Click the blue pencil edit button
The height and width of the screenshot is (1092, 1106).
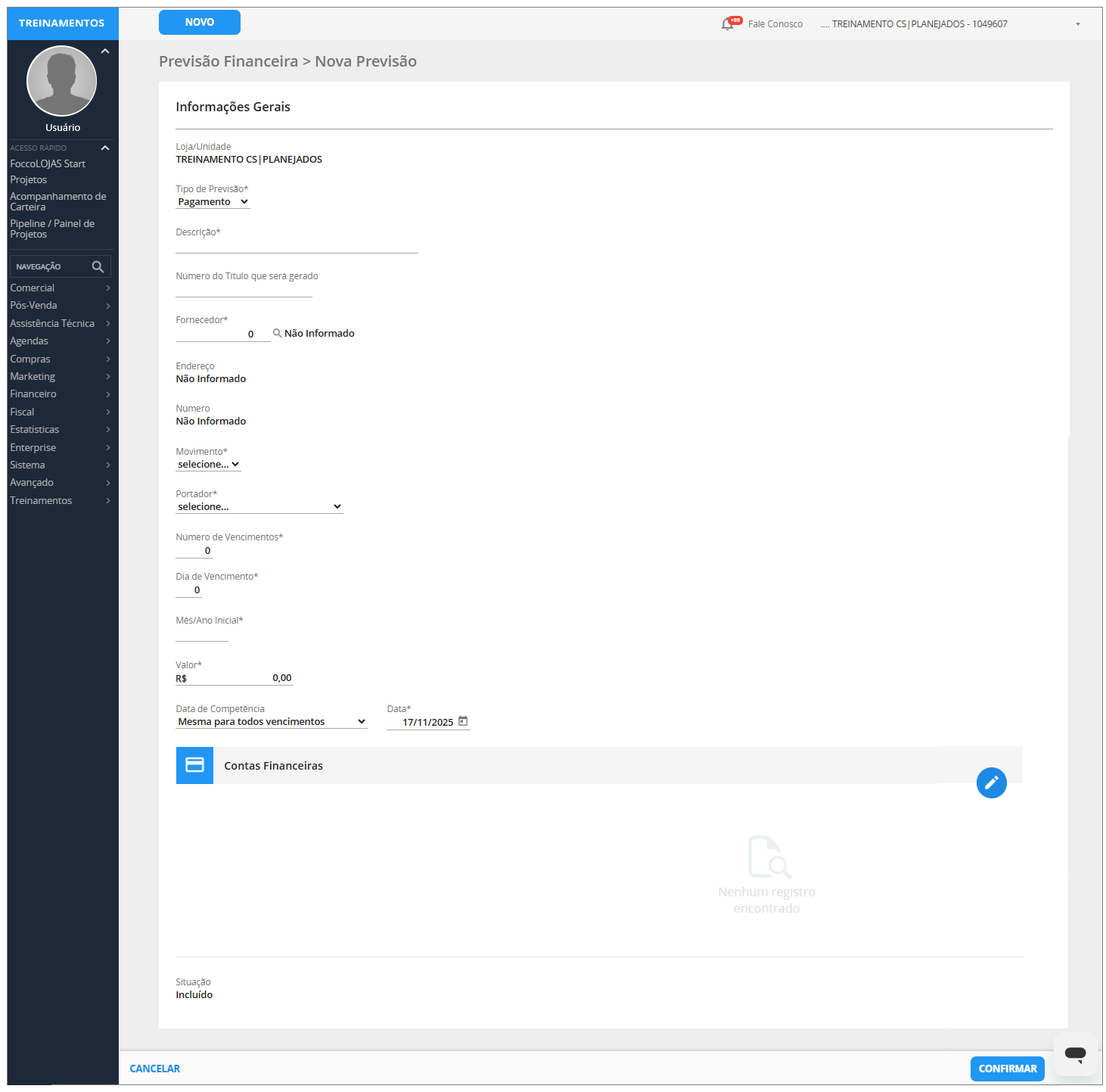pos(991,782)
